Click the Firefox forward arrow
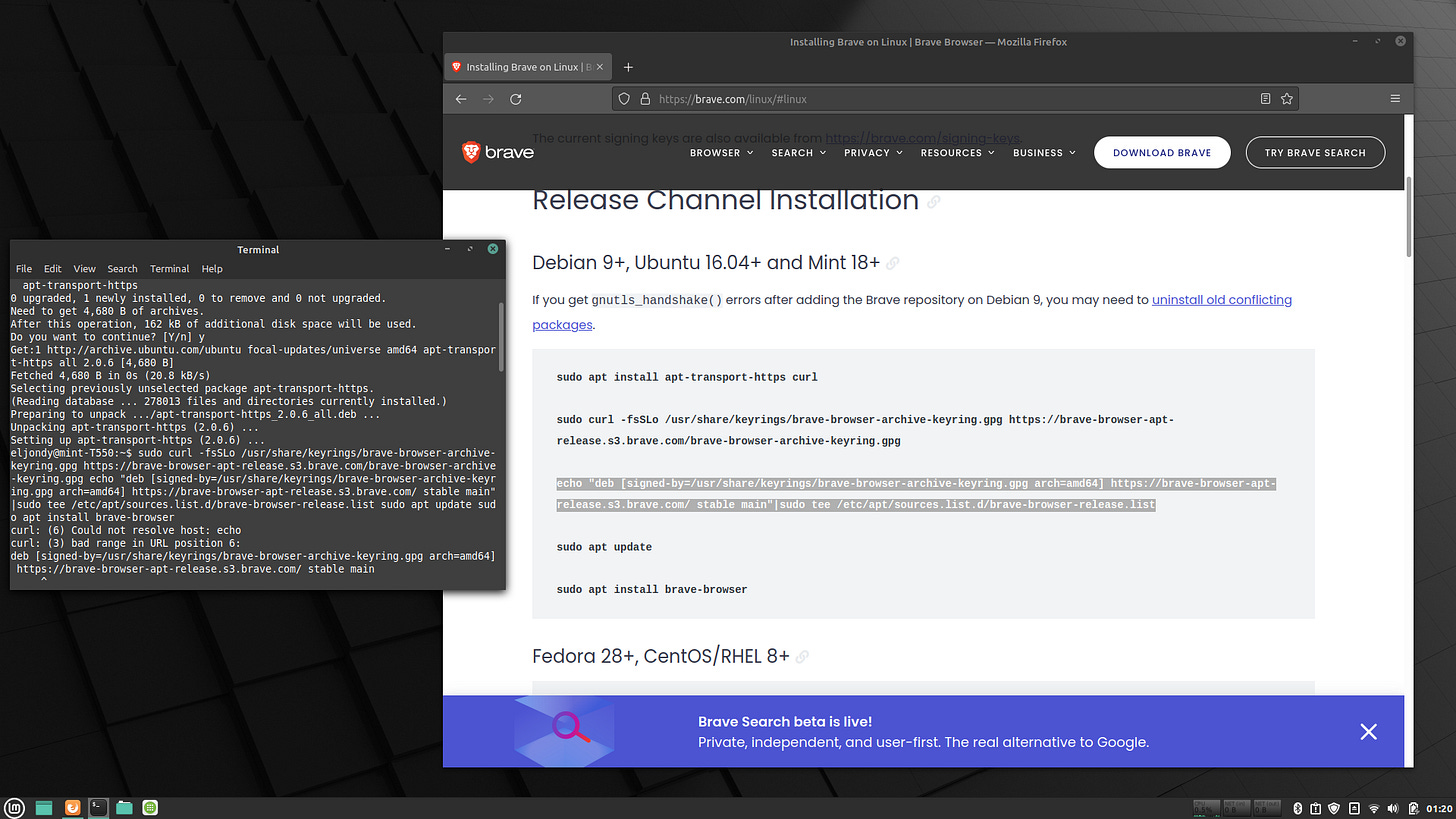1456x819 pixels. click(x=488, y=99)
